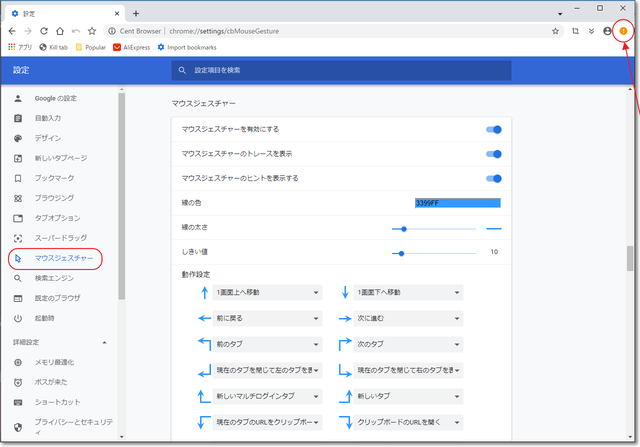Toggle マウスジェスチャーのヒントを表示する switch
Screen dimensions: 640x447
tap(493, 178)
